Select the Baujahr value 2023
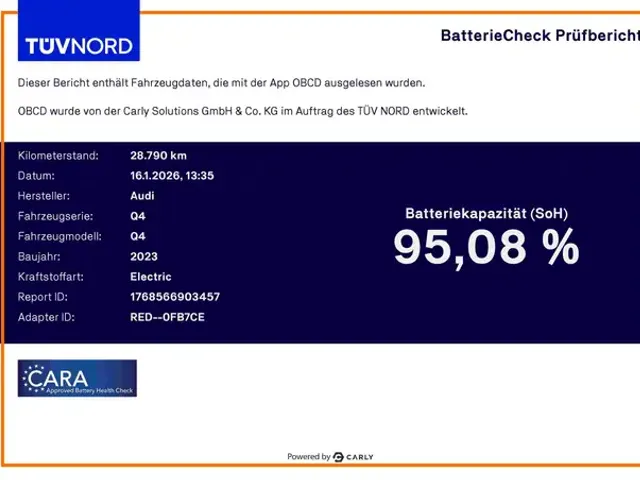Screen dimensions: 640x480 pos(144,257)
